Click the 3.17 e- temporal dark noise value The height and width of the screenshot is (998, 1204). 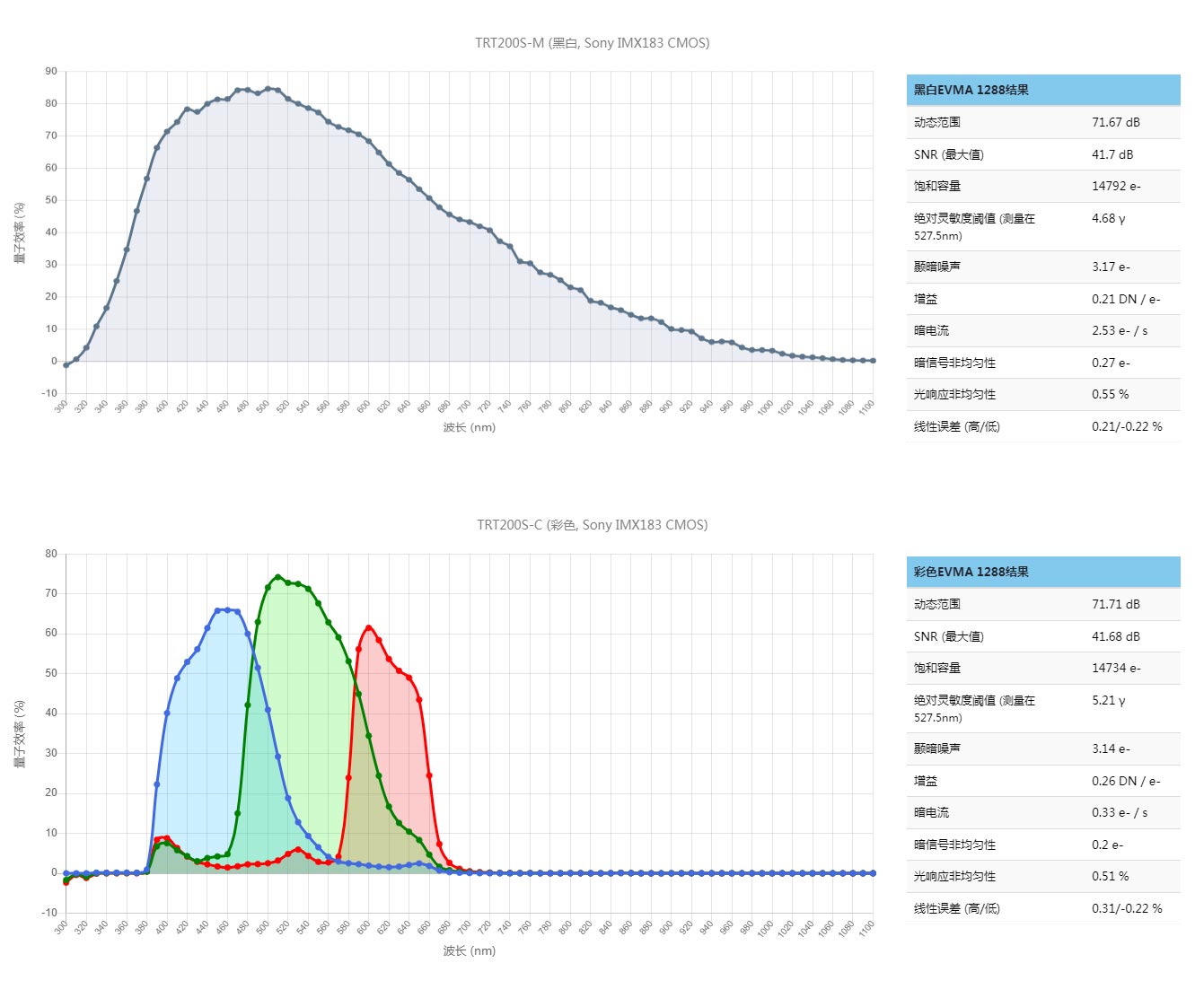1111,267
